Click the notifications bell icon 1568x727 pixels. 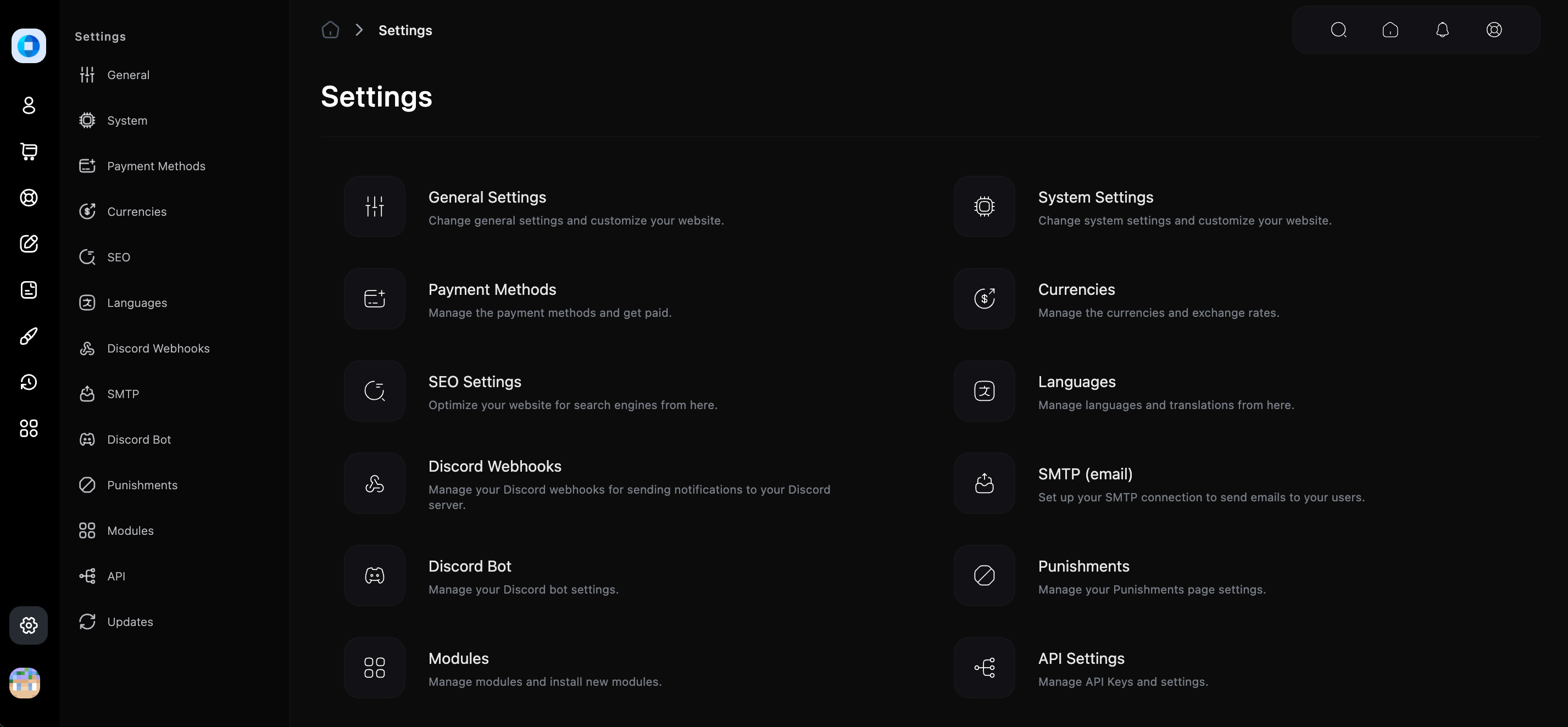tap(1443, 29)
